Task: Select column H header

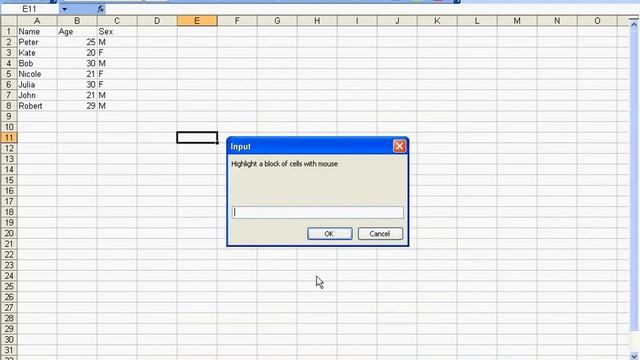Action: pos(317,21)
